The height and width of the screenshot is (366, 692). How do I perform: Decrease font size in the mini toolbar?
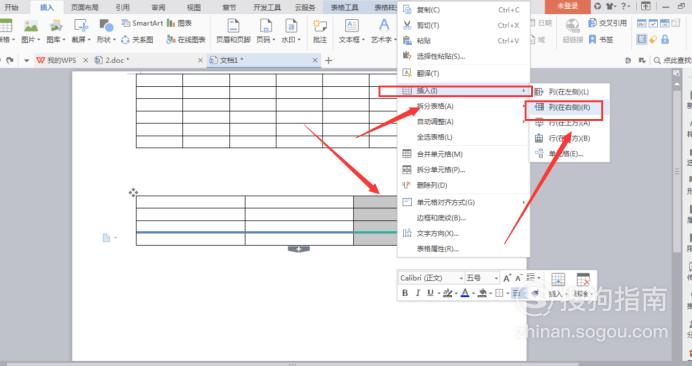[519, 278]
